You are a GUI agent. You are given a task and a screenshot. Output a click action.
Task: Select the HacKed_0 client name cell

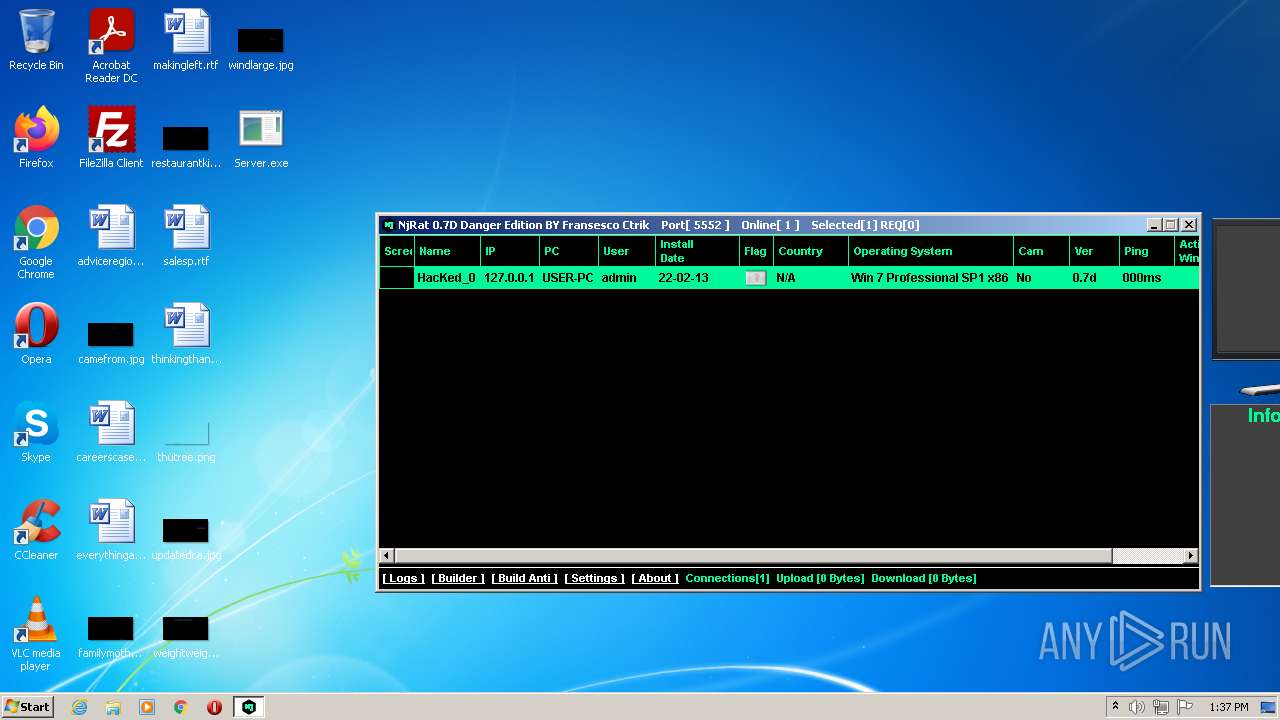(x=446, y=278)
